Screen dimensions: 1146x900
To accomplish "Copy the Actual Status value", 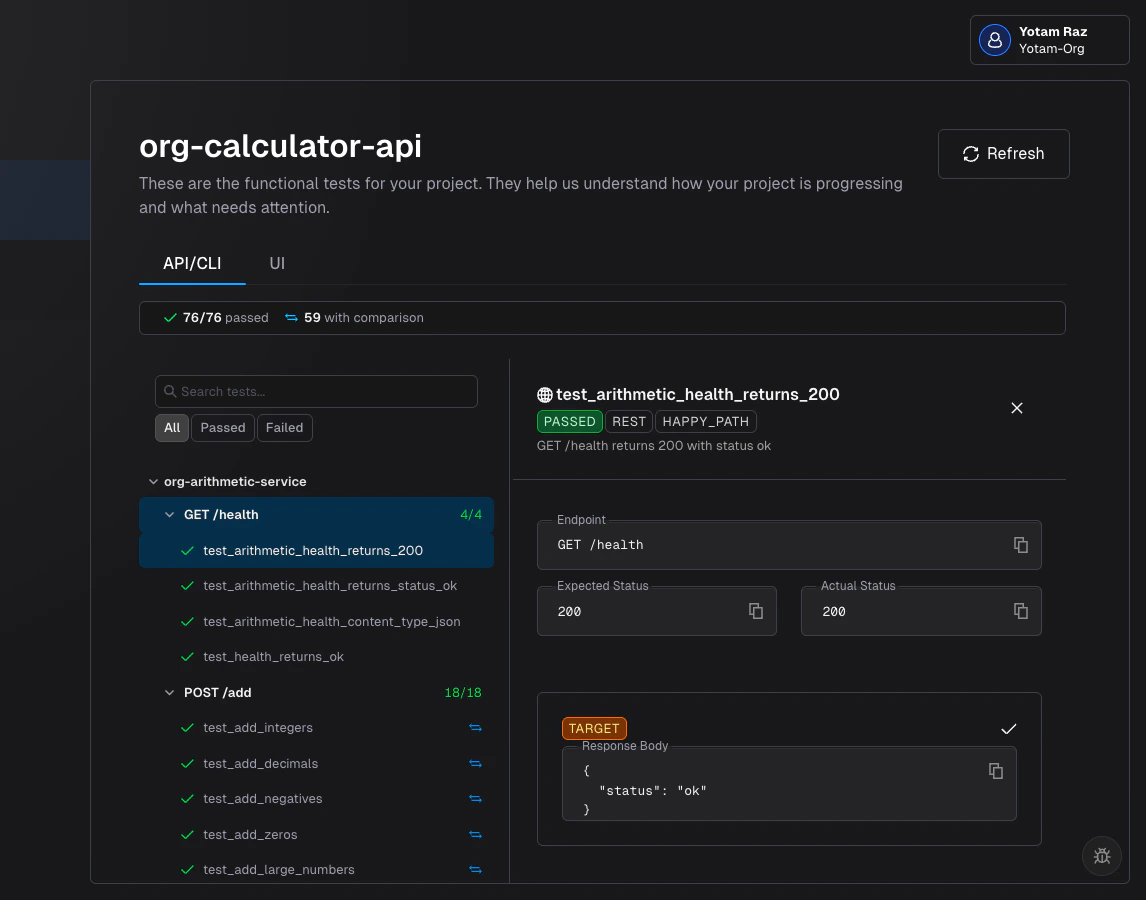I will coord(1020,611).
